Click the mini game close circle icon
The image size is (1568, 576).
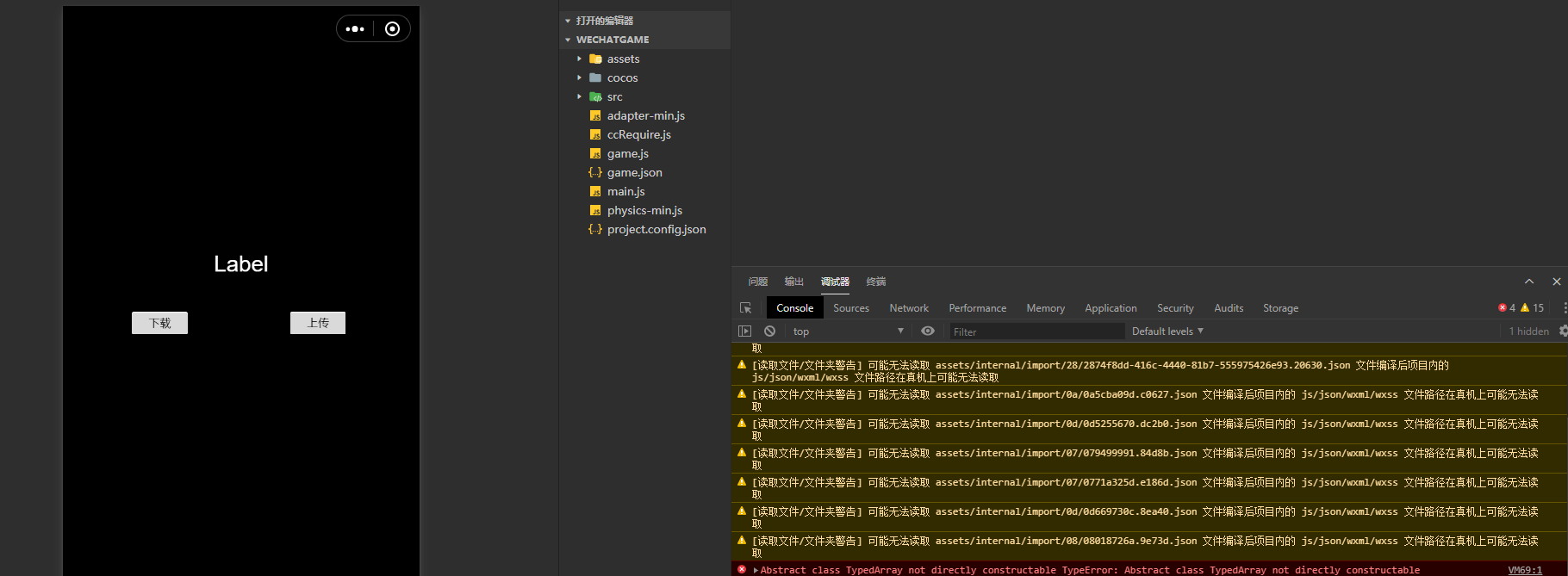(x=392, y=29)
